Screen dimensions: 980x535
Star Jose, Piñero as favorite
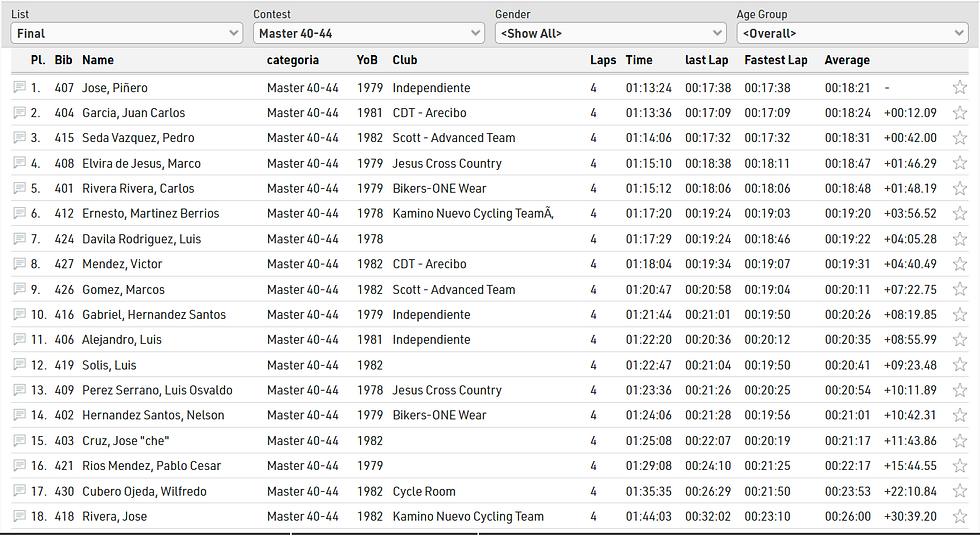pyautogui.click(x=960, y=88)
